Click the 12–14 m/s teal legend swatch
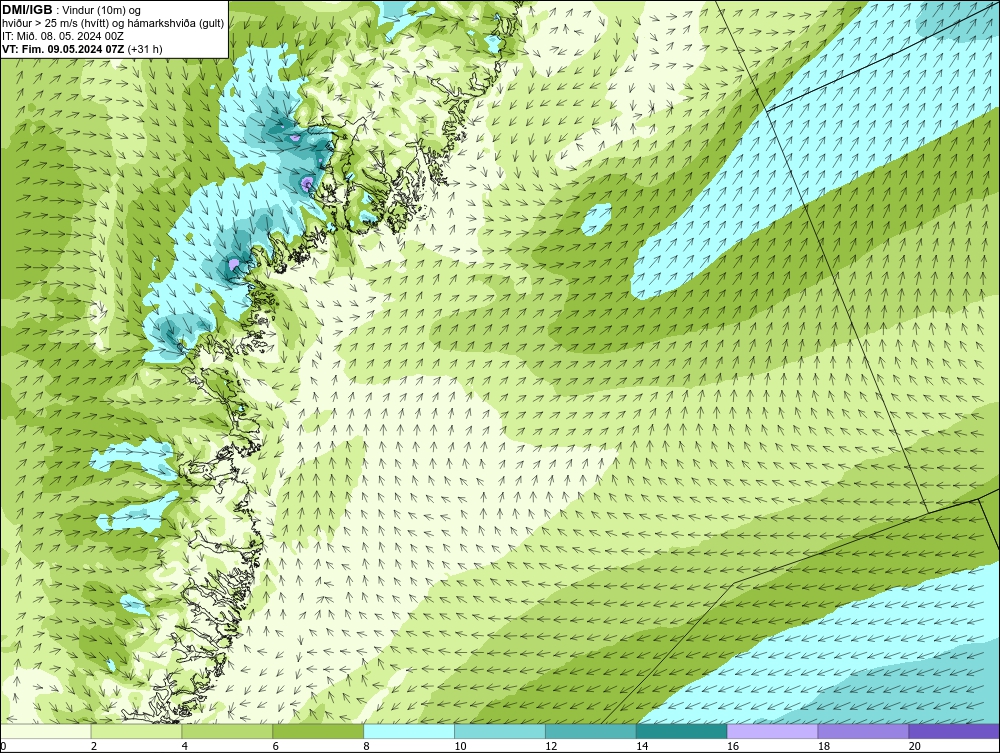Image resolution: width=1000 pixels, height=753 pixels. (591, 731)
